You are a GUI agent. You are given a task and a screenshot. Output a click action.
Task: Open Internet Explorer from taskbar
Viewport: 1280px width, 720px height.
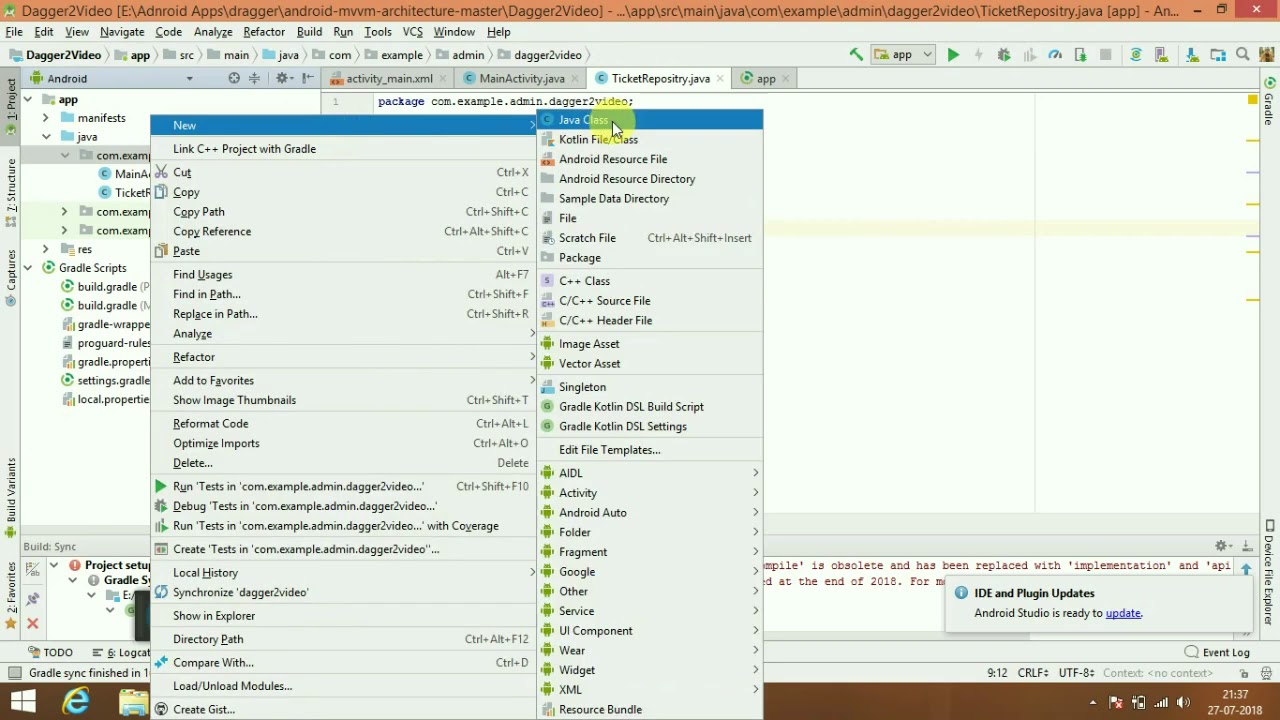pyautogui.click(x=77, y=702)
